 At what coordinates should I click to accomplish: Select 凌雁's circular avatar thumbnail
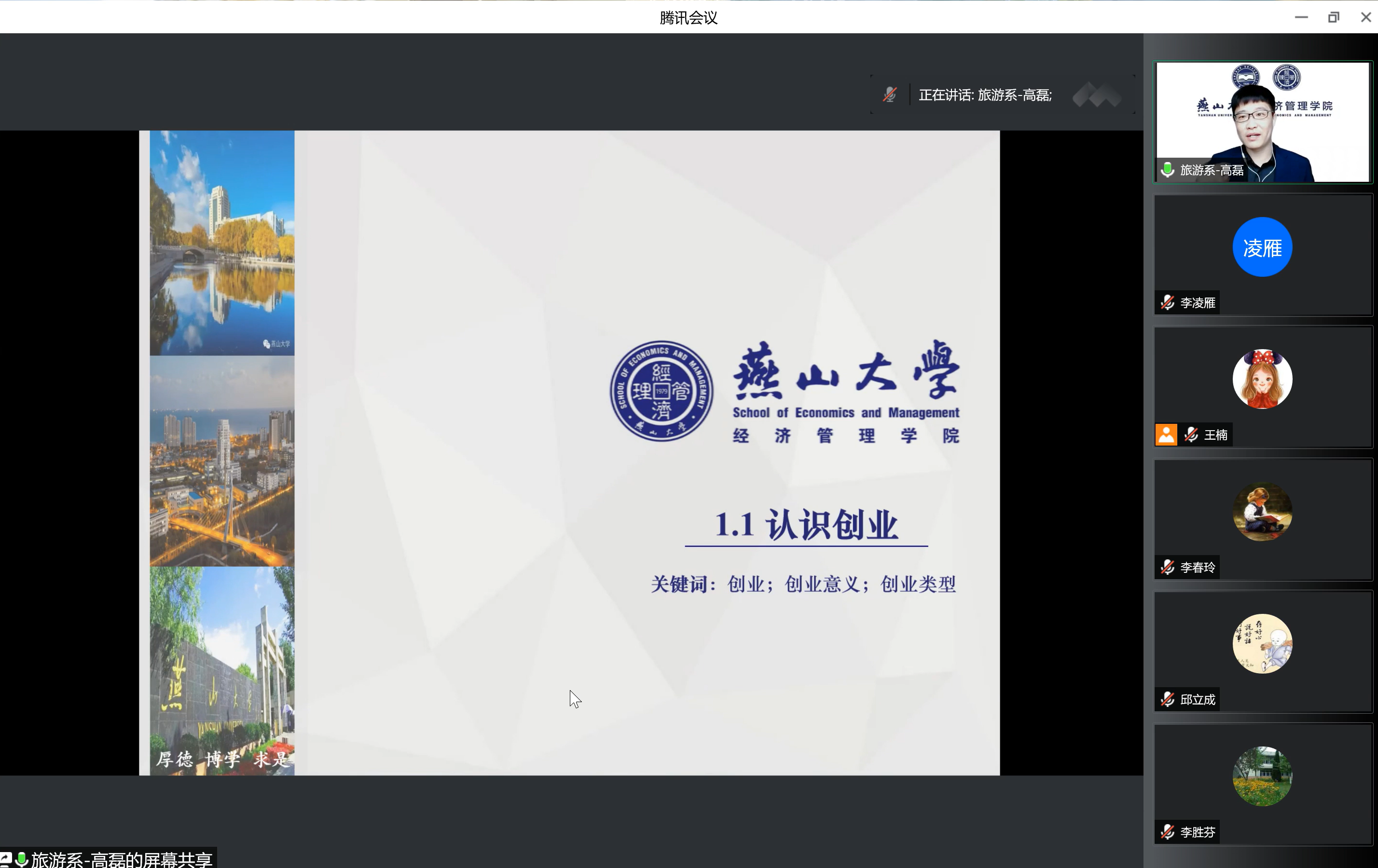1262,247
